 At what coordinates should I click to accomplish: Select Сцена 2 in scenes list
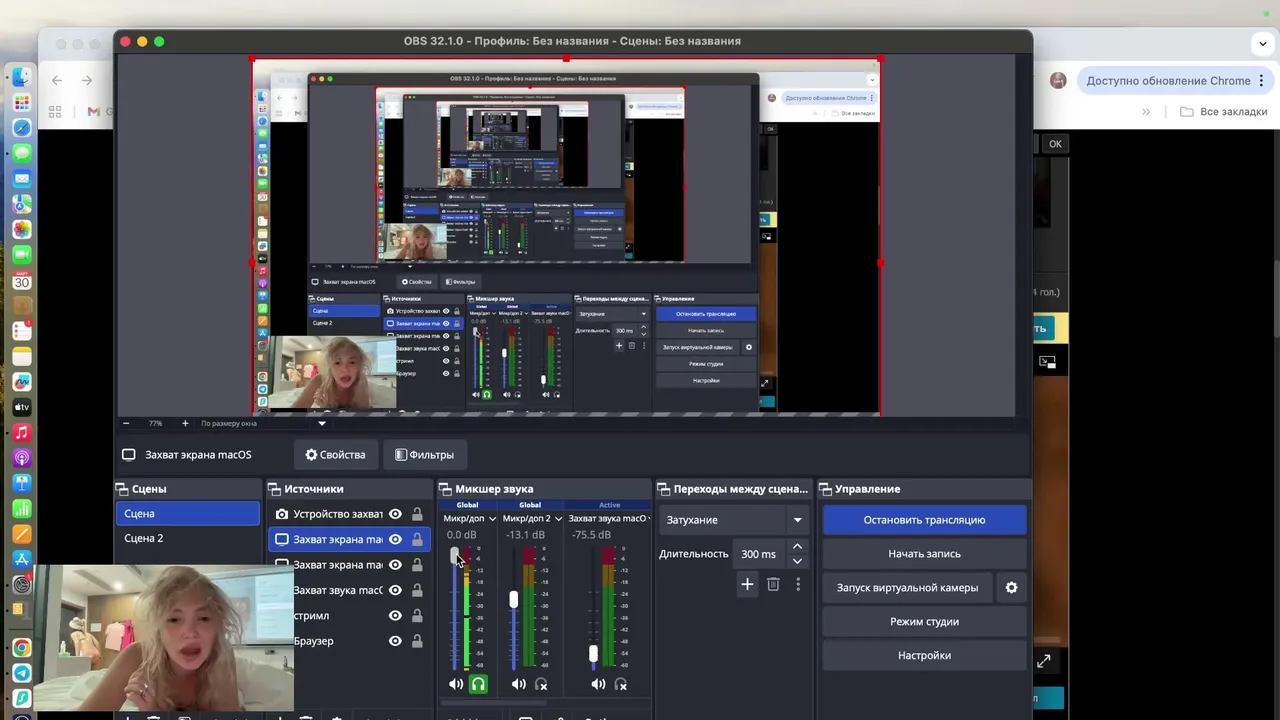187,538
